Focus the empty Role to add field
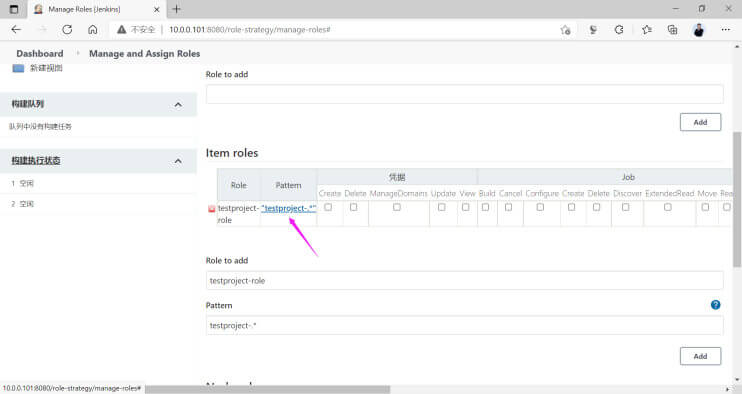Screen dimensions: 742x394 [464, 94]
